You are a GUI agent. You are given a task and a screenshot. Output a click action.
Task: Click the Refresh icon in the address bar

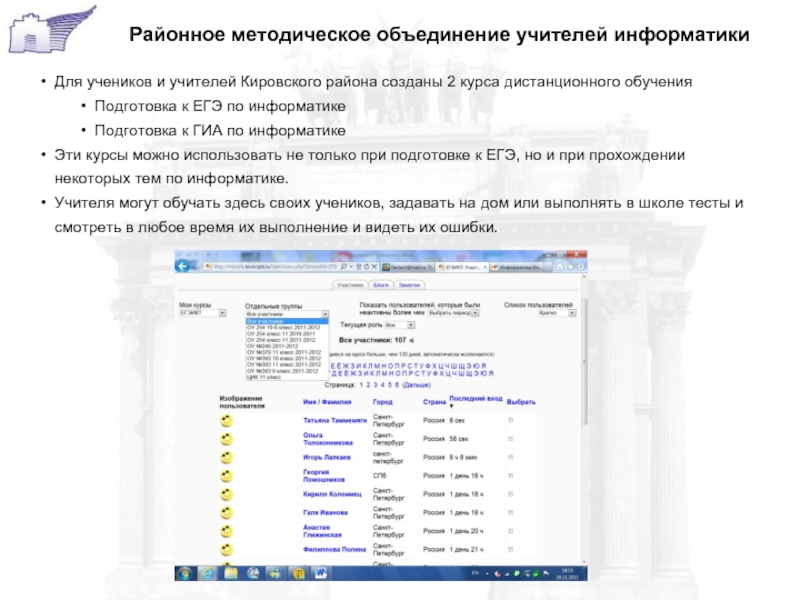click(x=366, y=266)
